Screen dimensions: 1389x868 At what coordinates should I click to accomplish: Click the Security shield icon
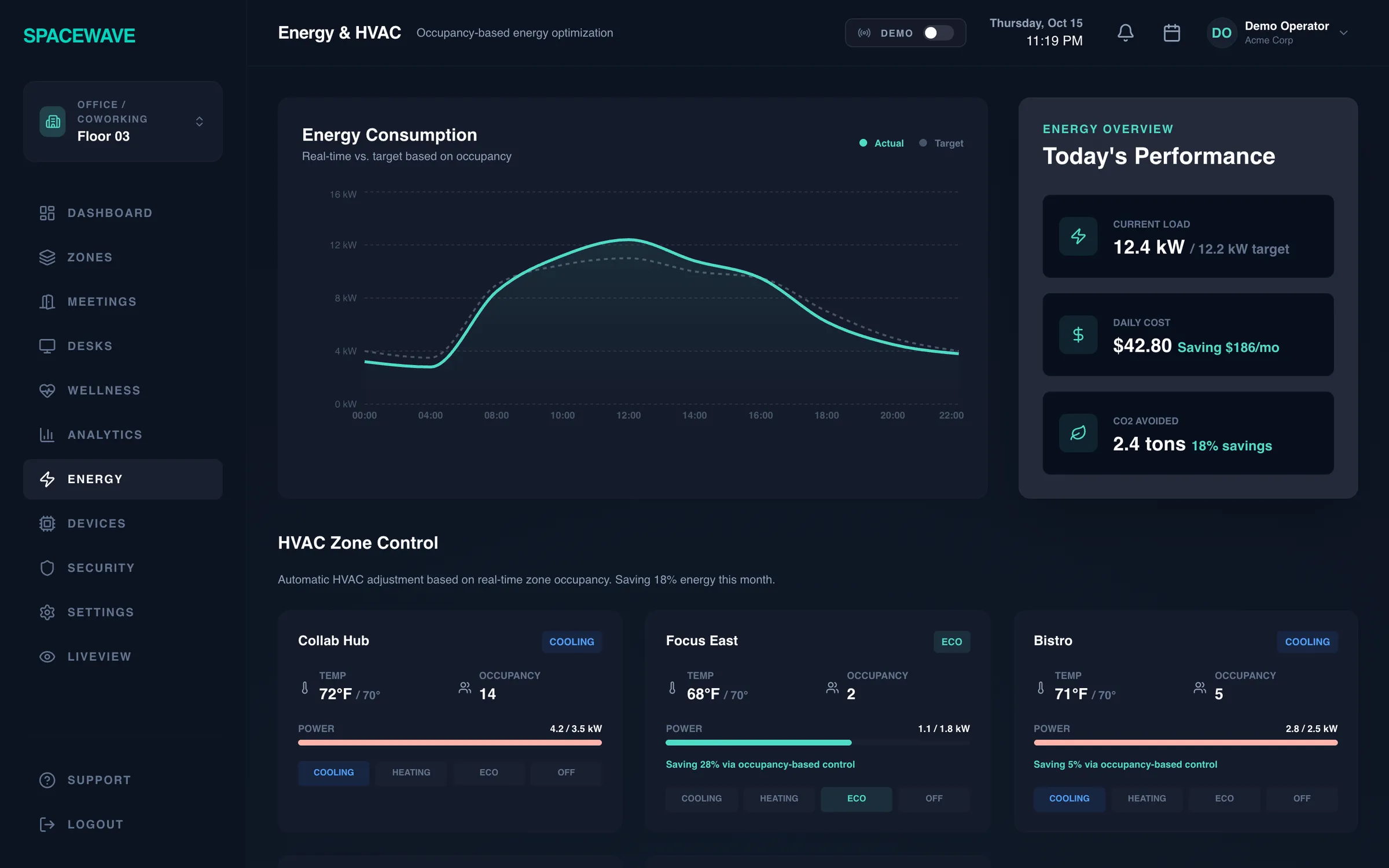pos(47,568)
